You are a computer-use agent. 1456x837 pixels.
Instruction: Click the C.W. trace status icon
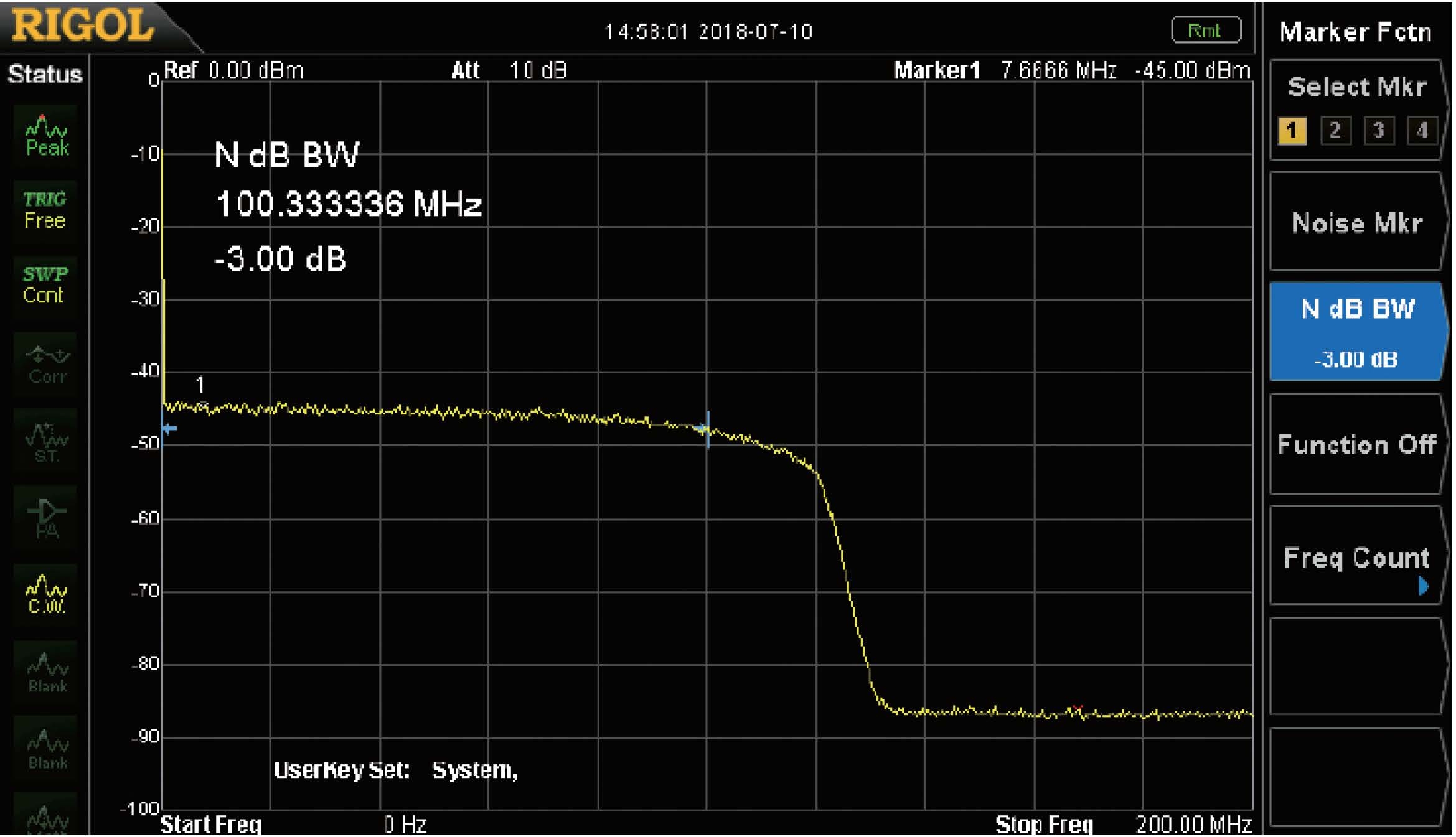pos(45,594)
